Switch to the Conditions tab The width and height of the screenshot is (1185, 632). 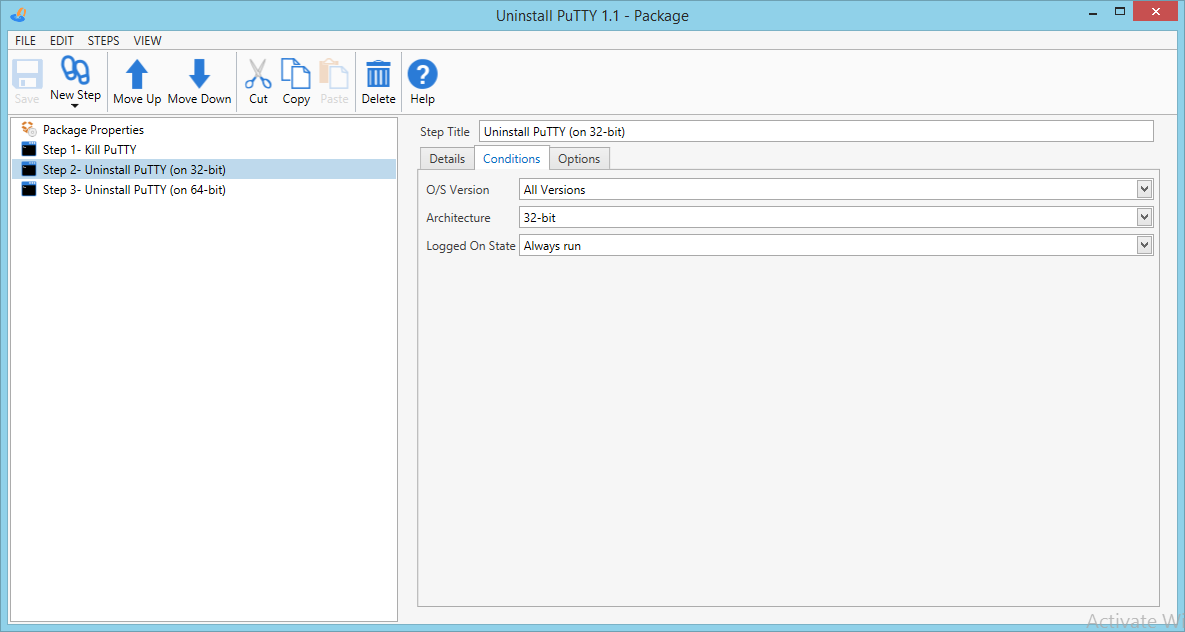click(512, 158)
